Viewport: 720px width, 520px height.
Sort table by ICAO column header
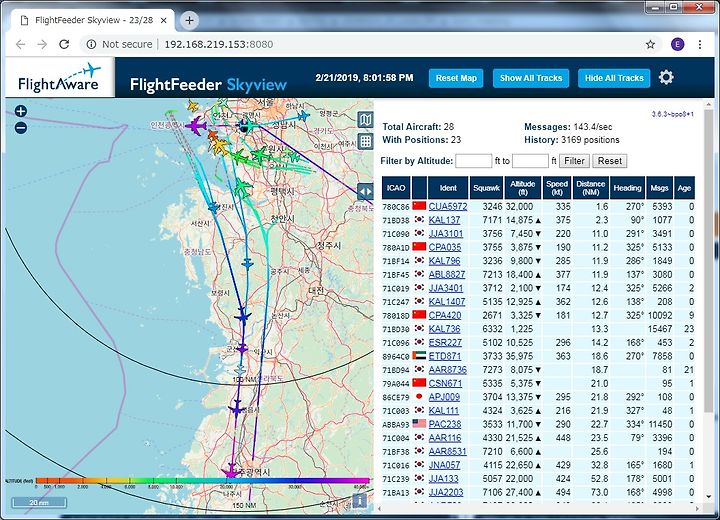tap(396, 188)
